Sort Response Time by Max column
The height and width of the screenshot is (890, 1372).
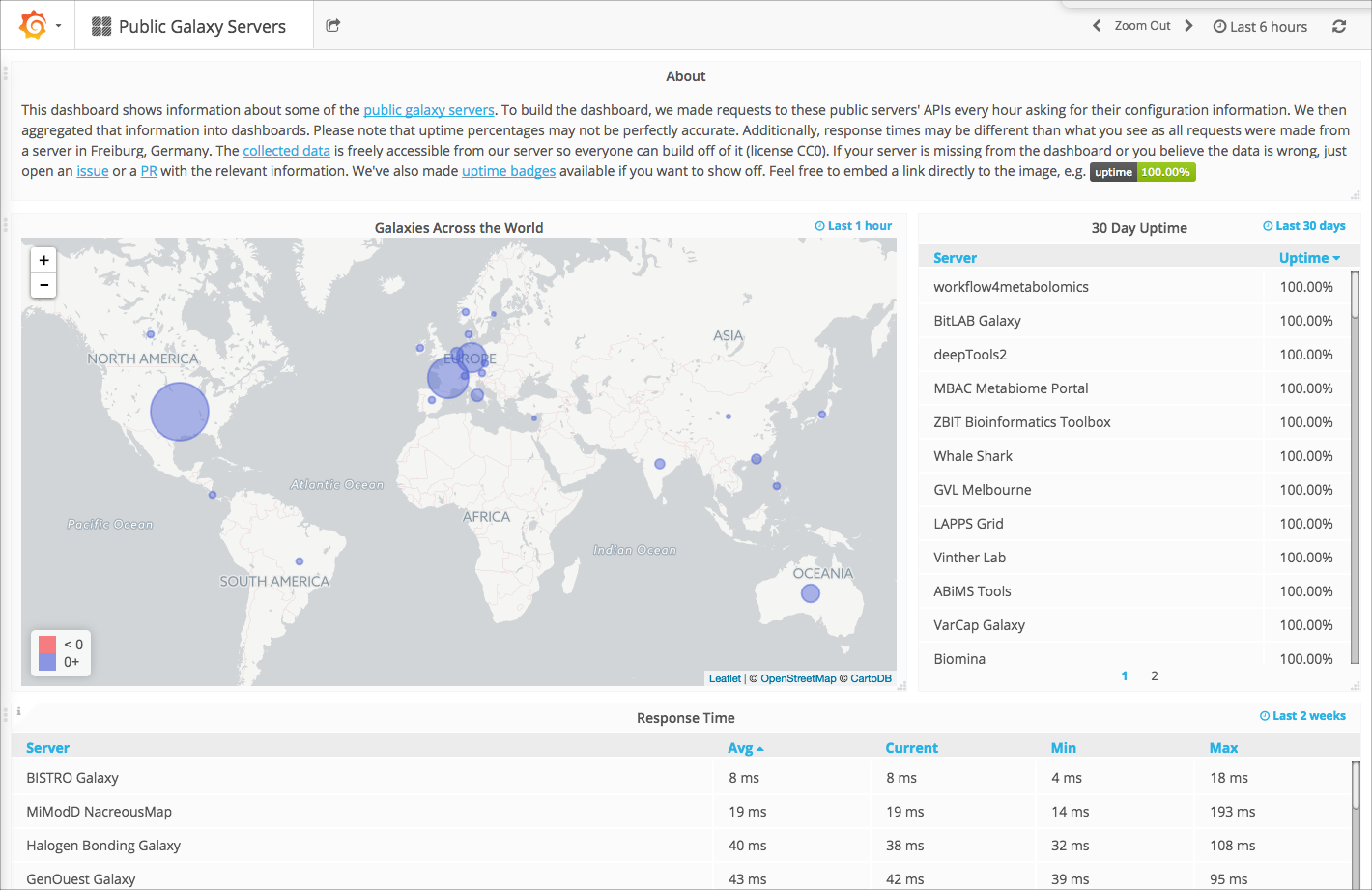pyautogui.click(x=1223, y=748)
